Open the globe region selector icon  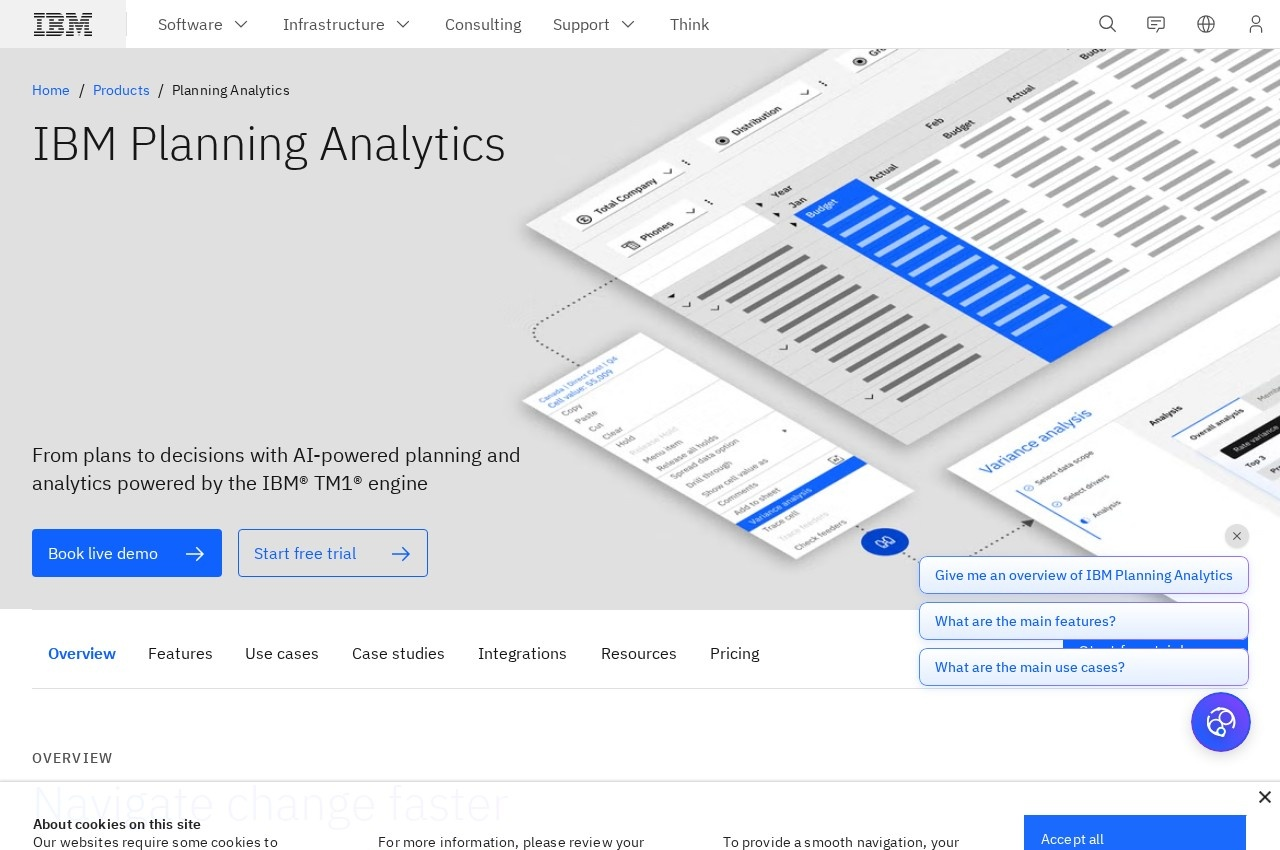[1206, 24]
